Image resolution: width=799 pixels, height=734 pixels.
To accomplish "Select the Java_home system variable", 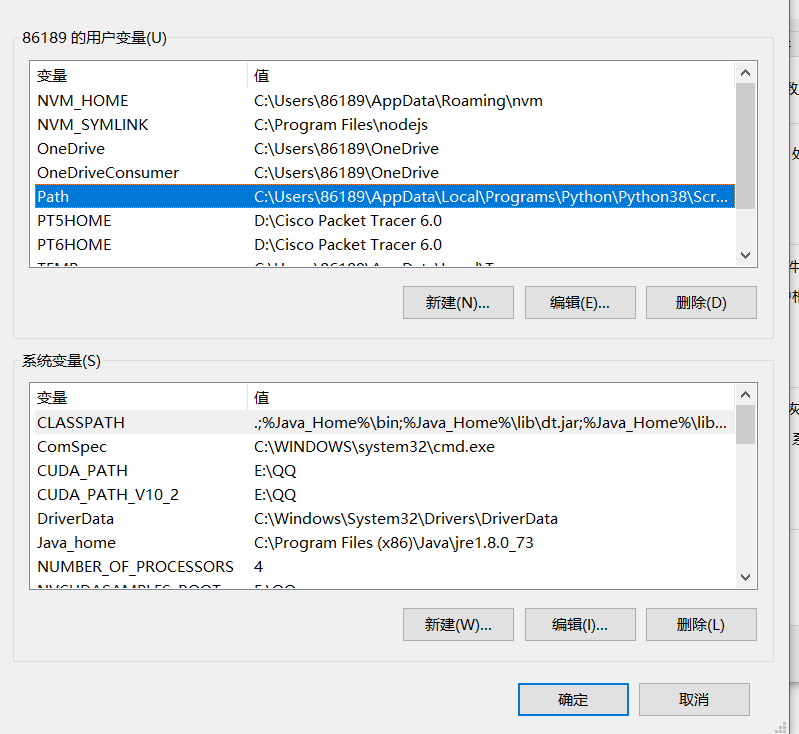I will tap(385, 542).
